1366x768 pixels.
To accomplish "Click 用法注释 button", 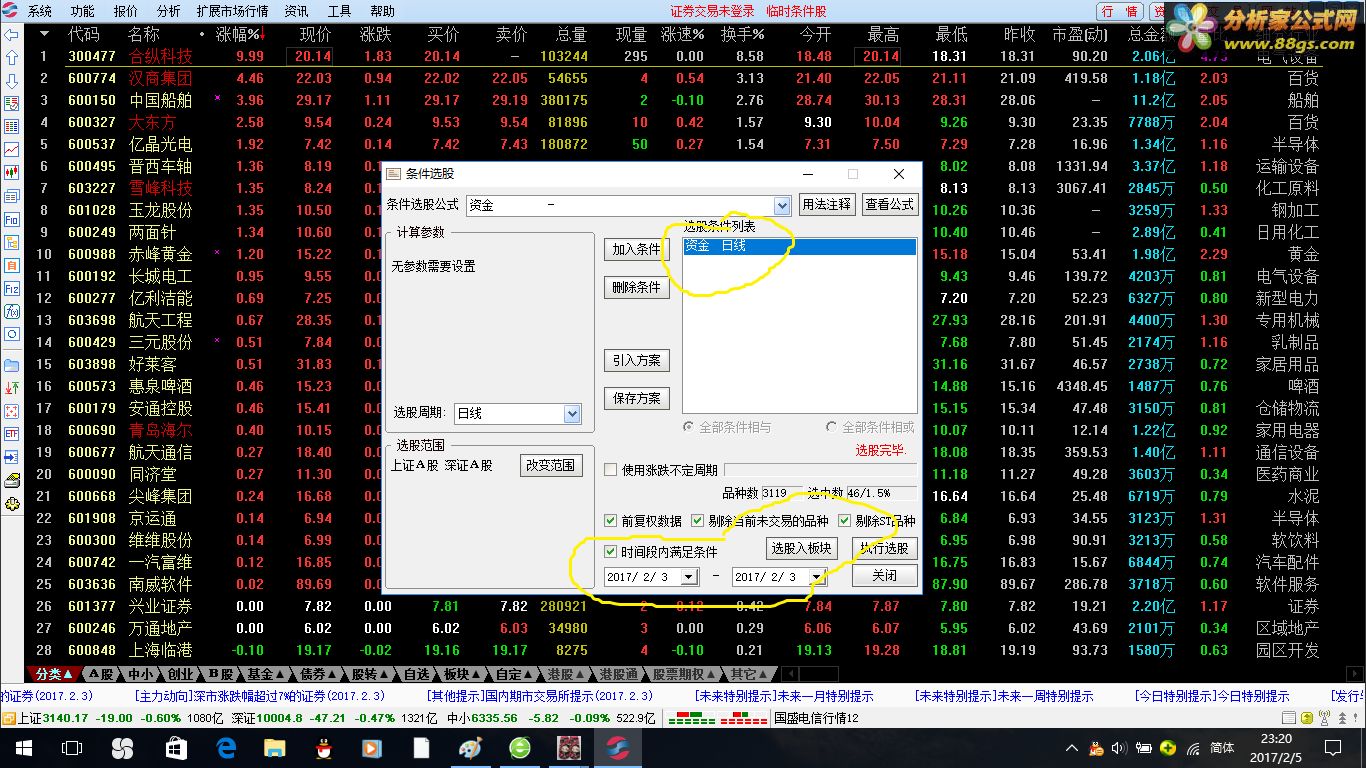I will pyautogui.click(x=826, y=204).
